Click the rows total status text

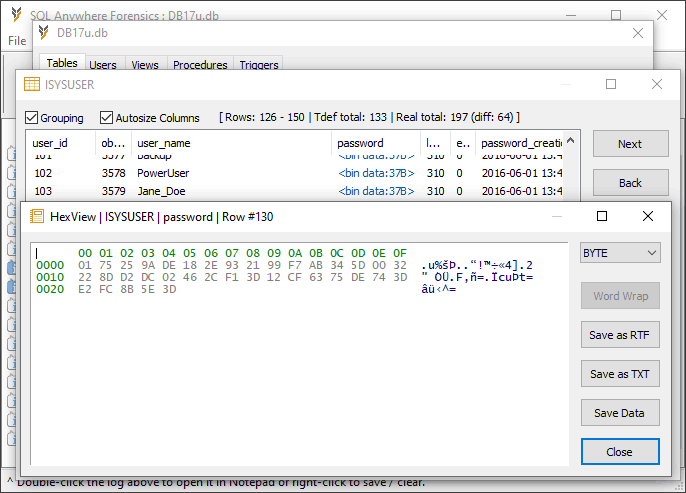pos(370,117)
